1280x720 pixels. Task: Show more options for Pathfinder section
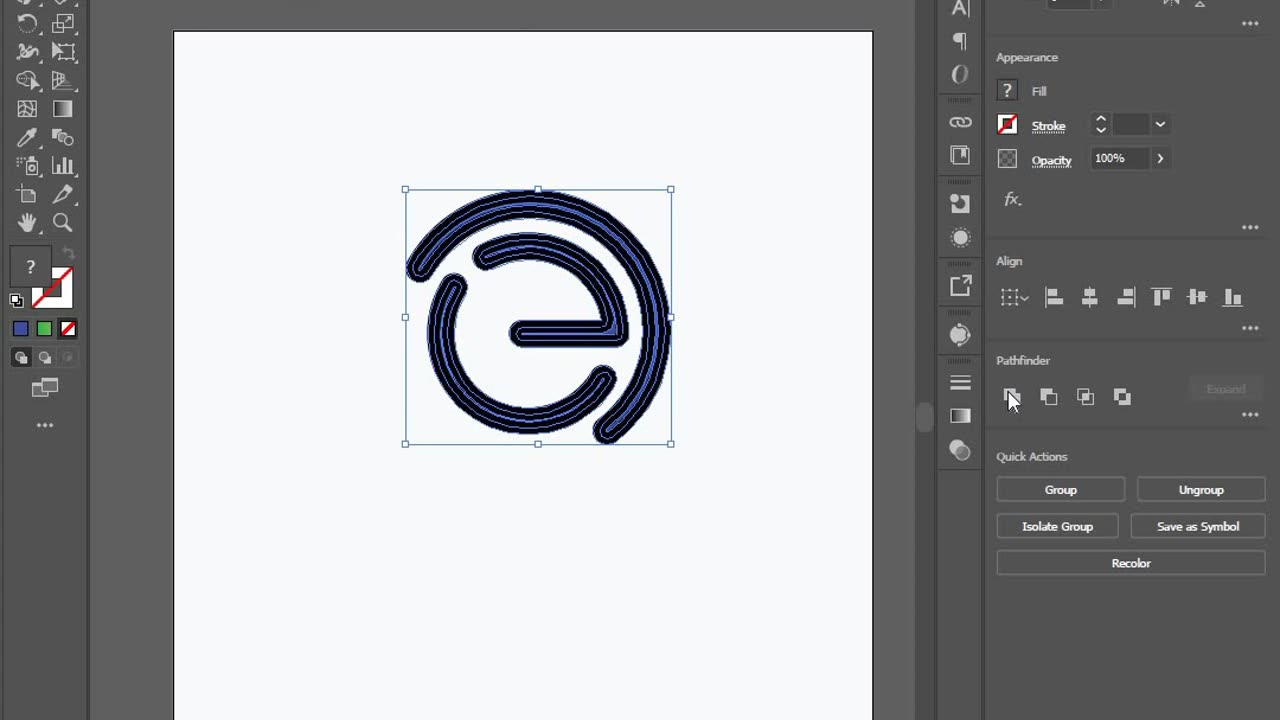point(1250,415)
